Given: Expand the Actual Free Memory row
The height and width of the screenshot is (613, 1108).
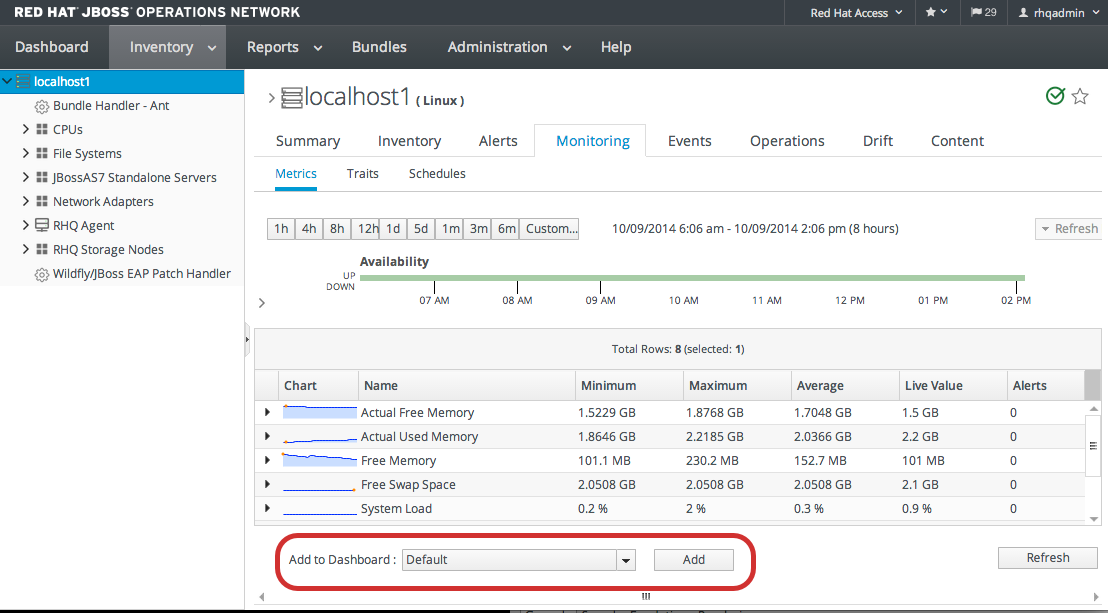Looking at the screenshot, I should point(267,412).
